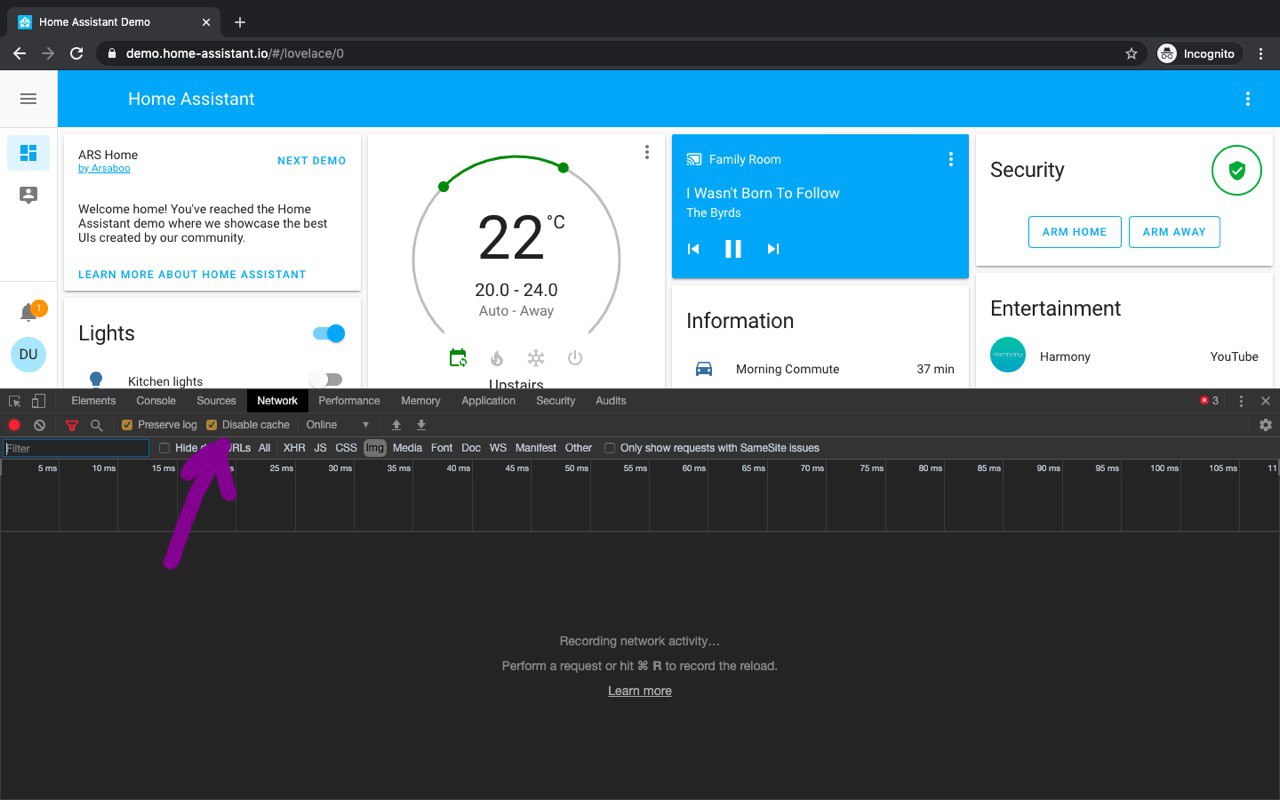Click the Harmony remote icon
Viewport: 1280px width, 800px height.
1008,355
